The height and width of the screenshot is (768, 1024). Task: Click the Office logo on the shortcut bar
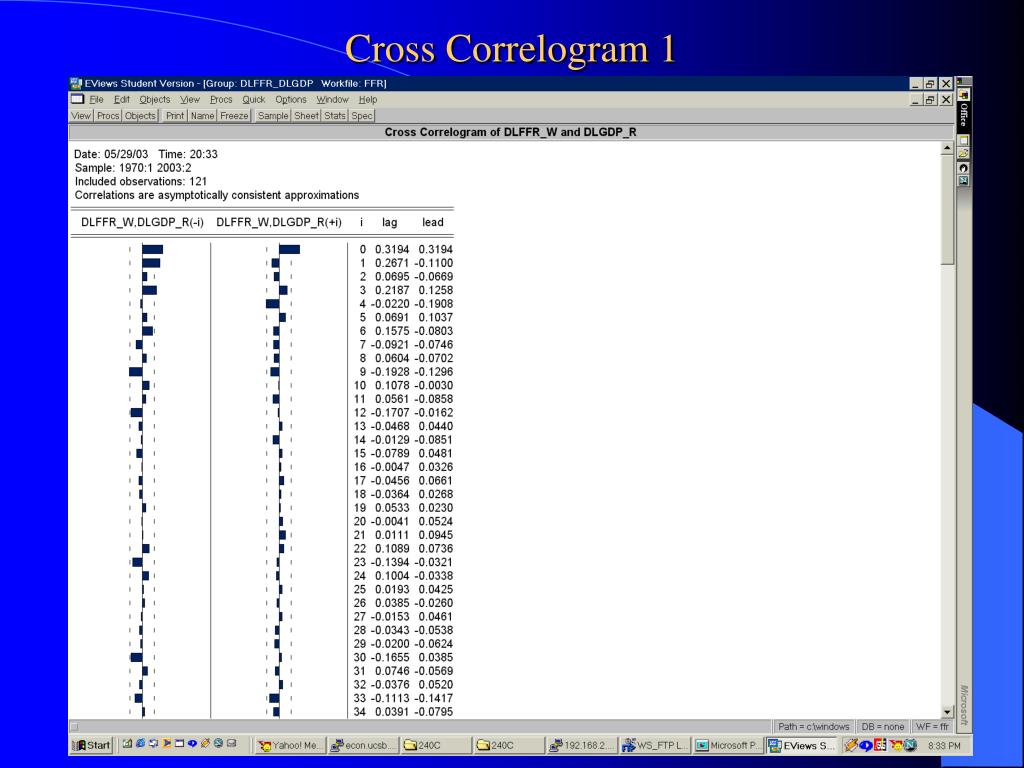click(x=964, y=95)
